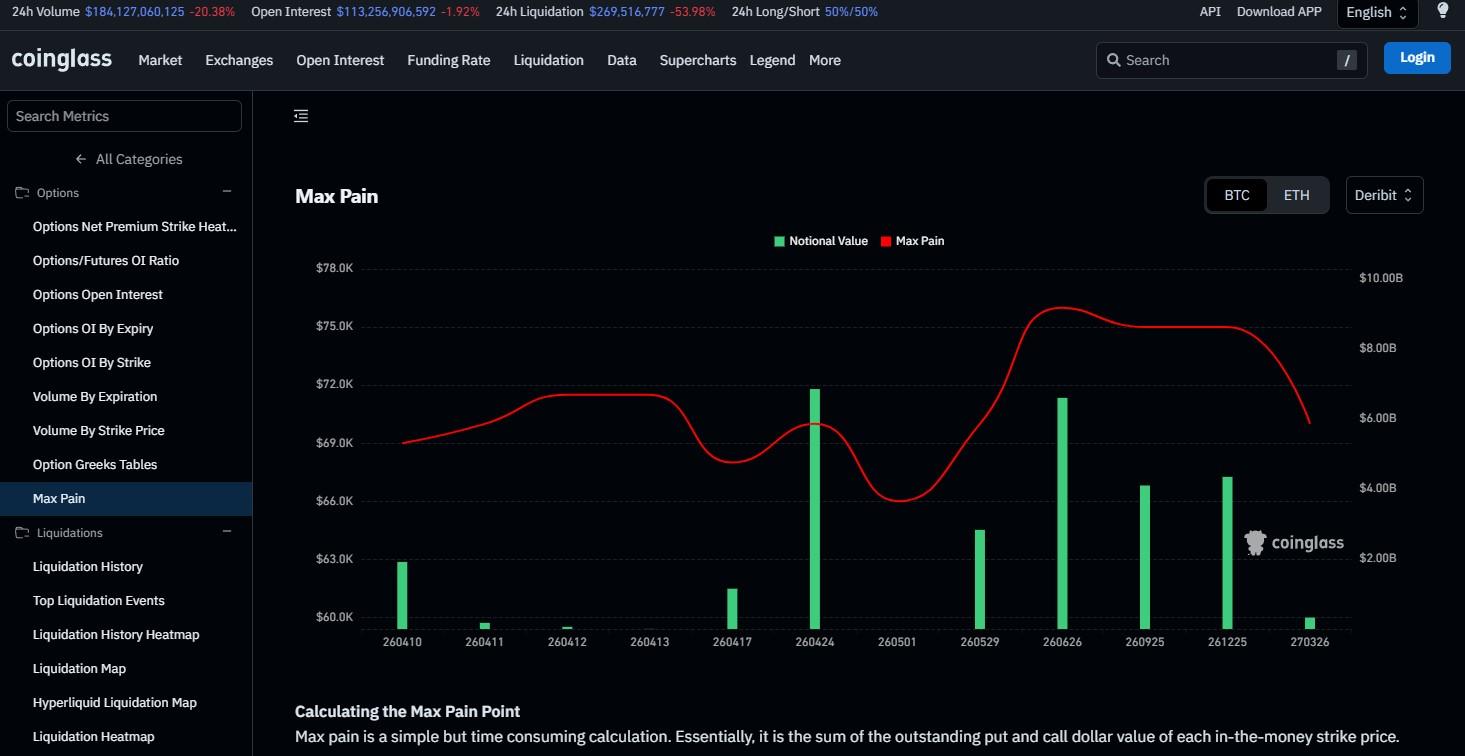1465x756 pixels.
Task: Click the Login button
Action: (1416, 58)
